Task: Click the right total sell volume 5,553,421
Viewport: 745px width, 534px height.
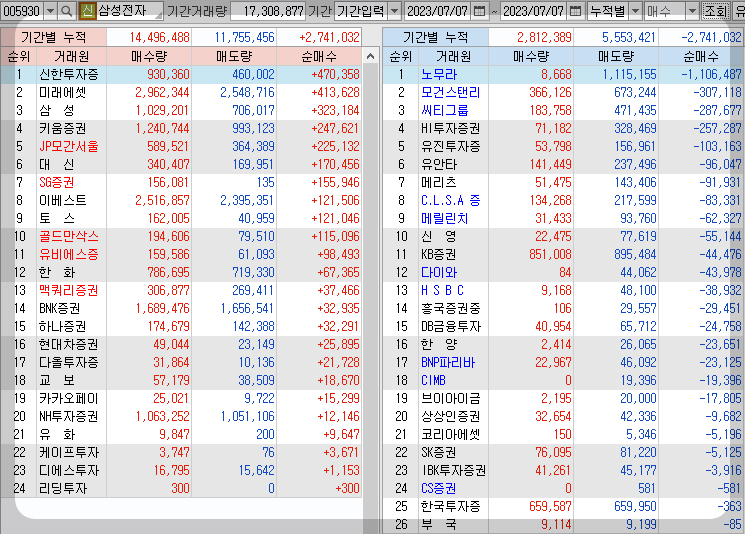Action: [x=629, y=38]
